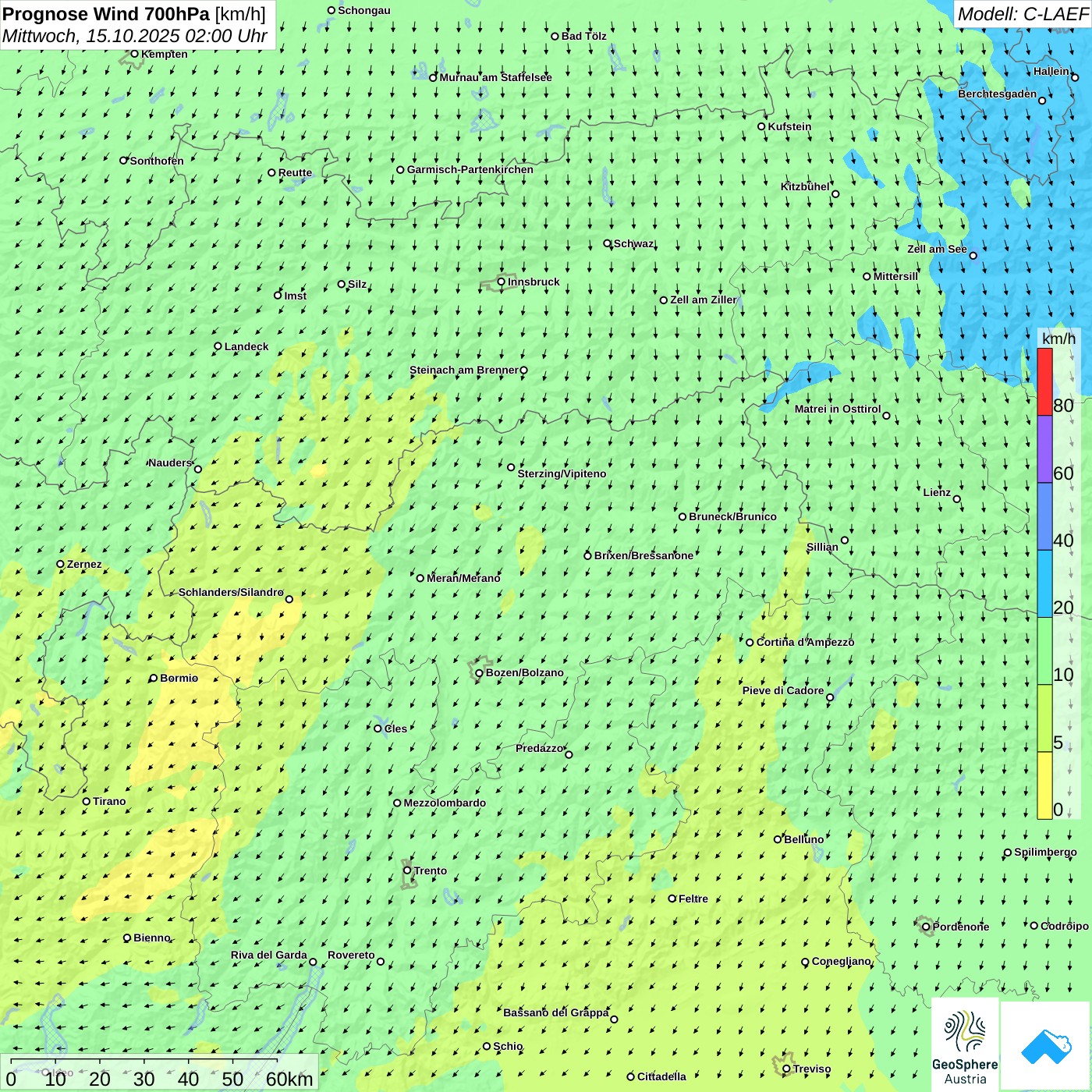This screenshot has height=1092, width=1092.
Task: Click the yellow 0 km/h legend swatch
Action: coord(1044,785)
